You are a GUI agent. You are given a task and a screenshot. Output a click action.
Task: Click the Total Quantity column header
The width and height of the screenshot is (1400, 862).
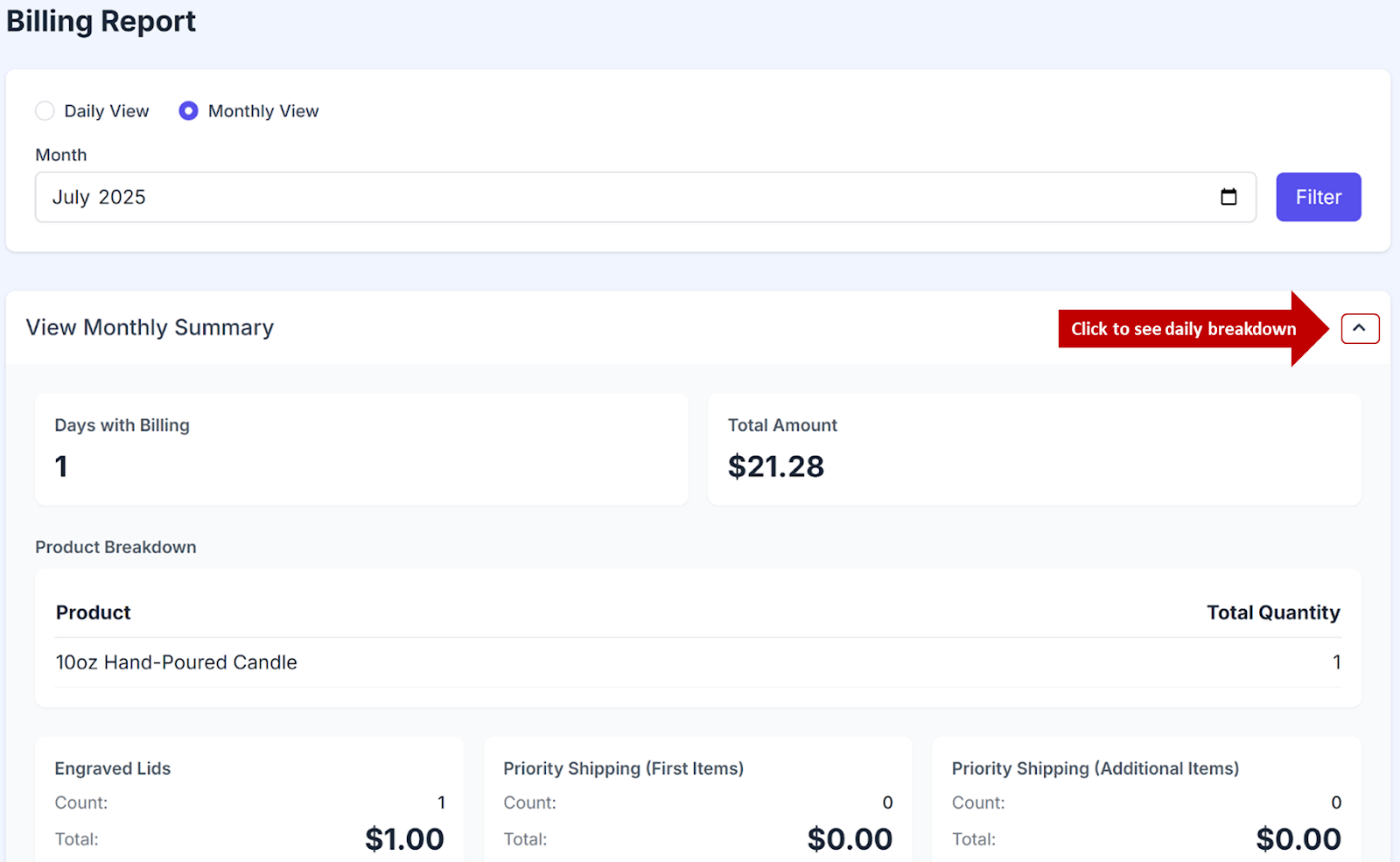tap(1273, 613)
